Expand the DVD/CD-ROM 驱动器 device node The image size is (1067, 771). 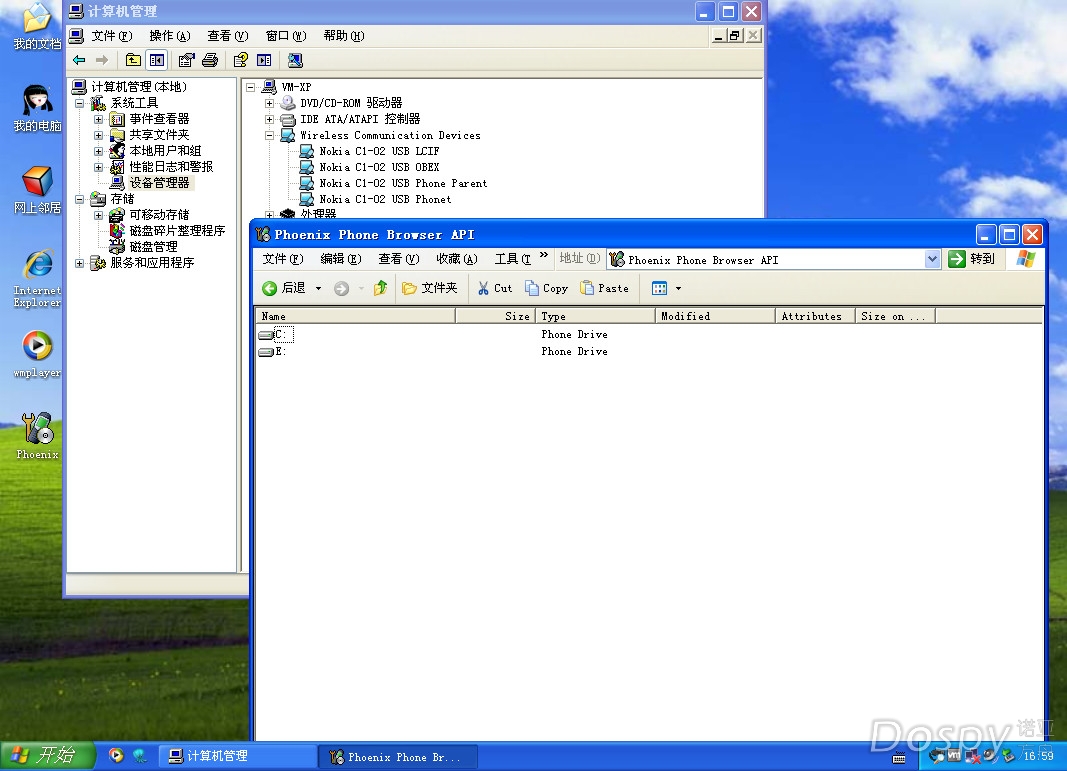click(269, 103)
